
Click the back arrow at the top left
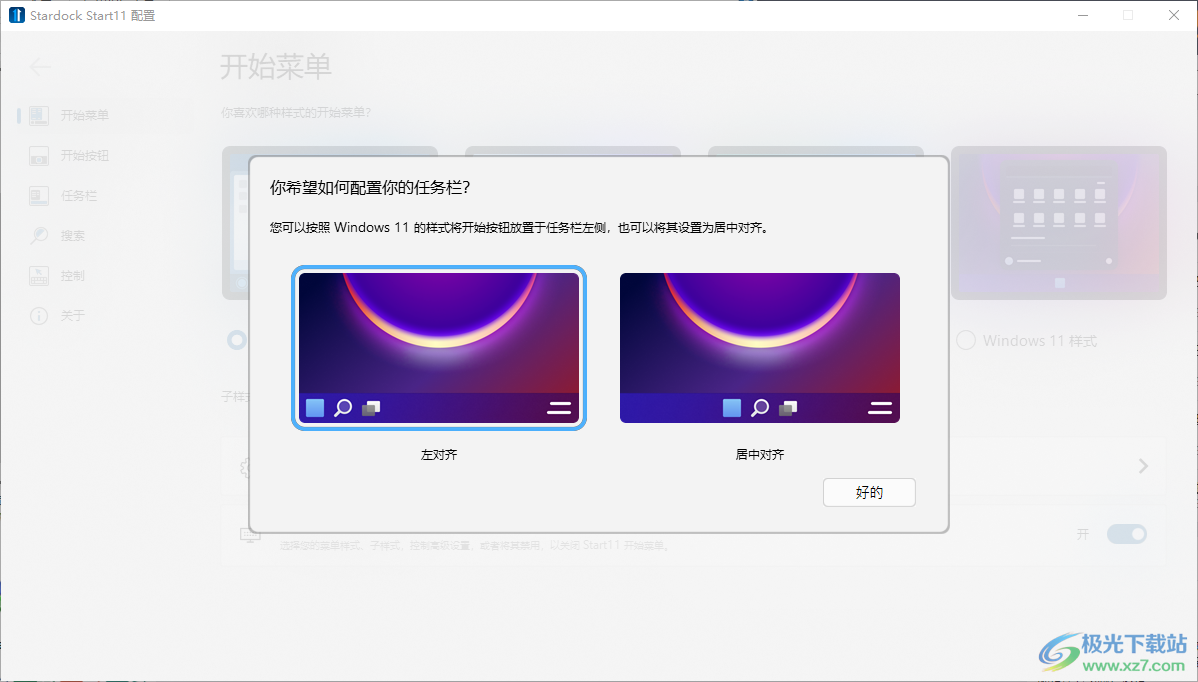click(40, 67)
